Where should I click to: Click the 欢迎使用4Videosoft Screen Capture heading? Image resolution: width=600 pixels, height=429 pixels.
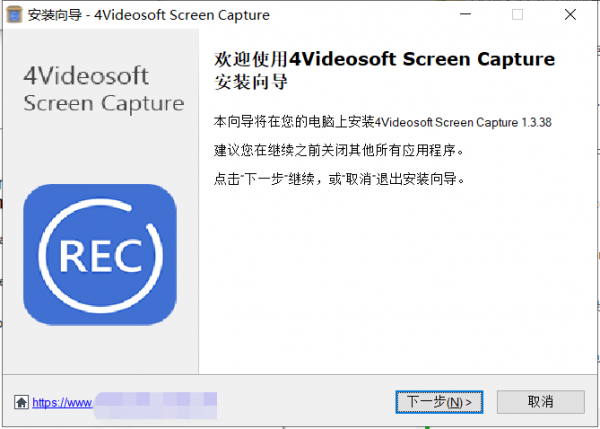385,59
